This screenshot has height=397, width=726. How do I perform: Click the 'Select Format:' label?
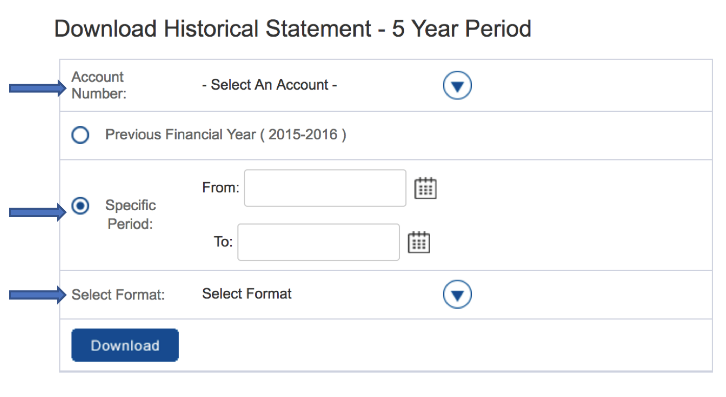click(118, 295)
